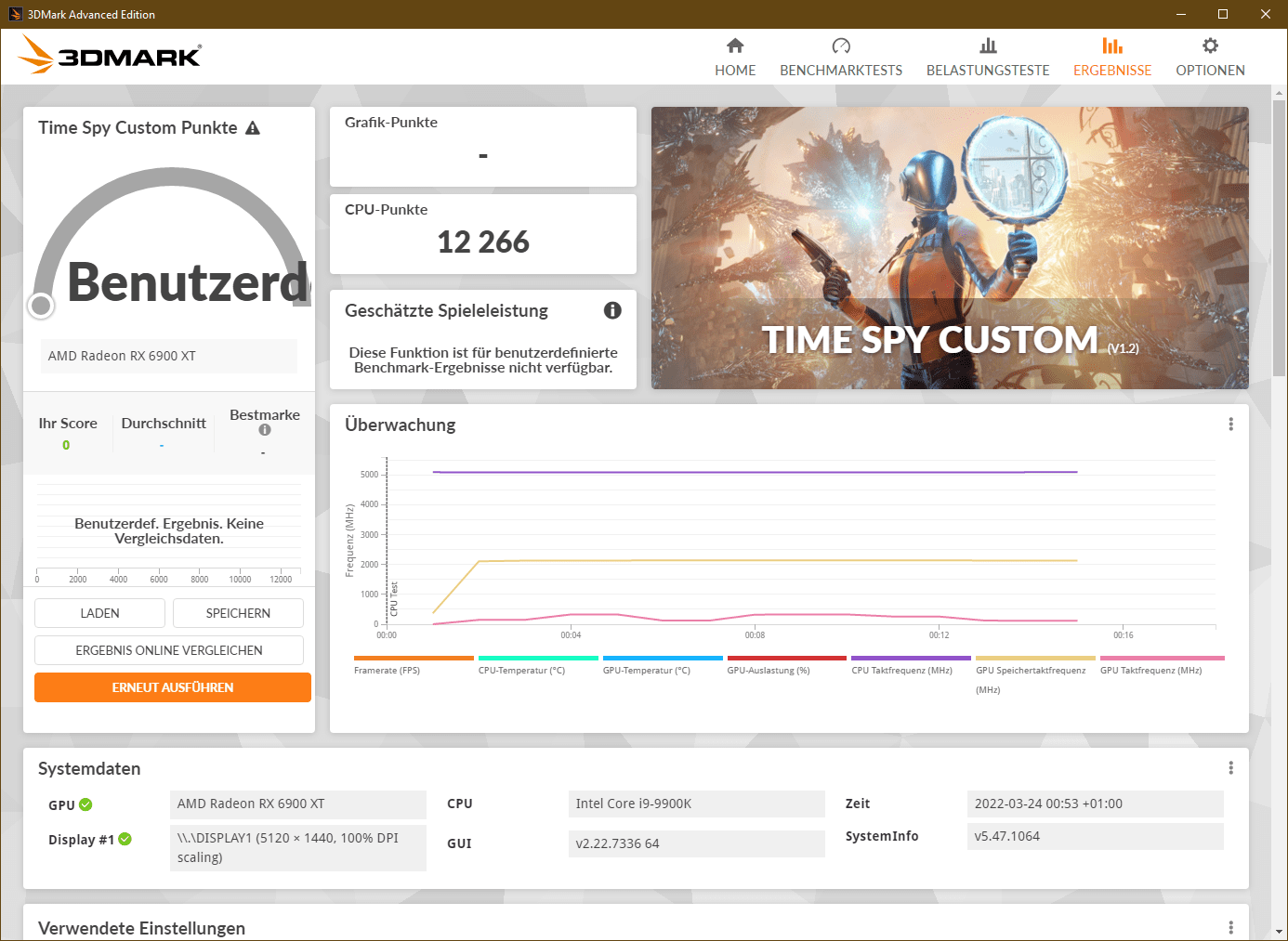
Task: Click the CPU-Punkte value 12 266
Action: 483,242
